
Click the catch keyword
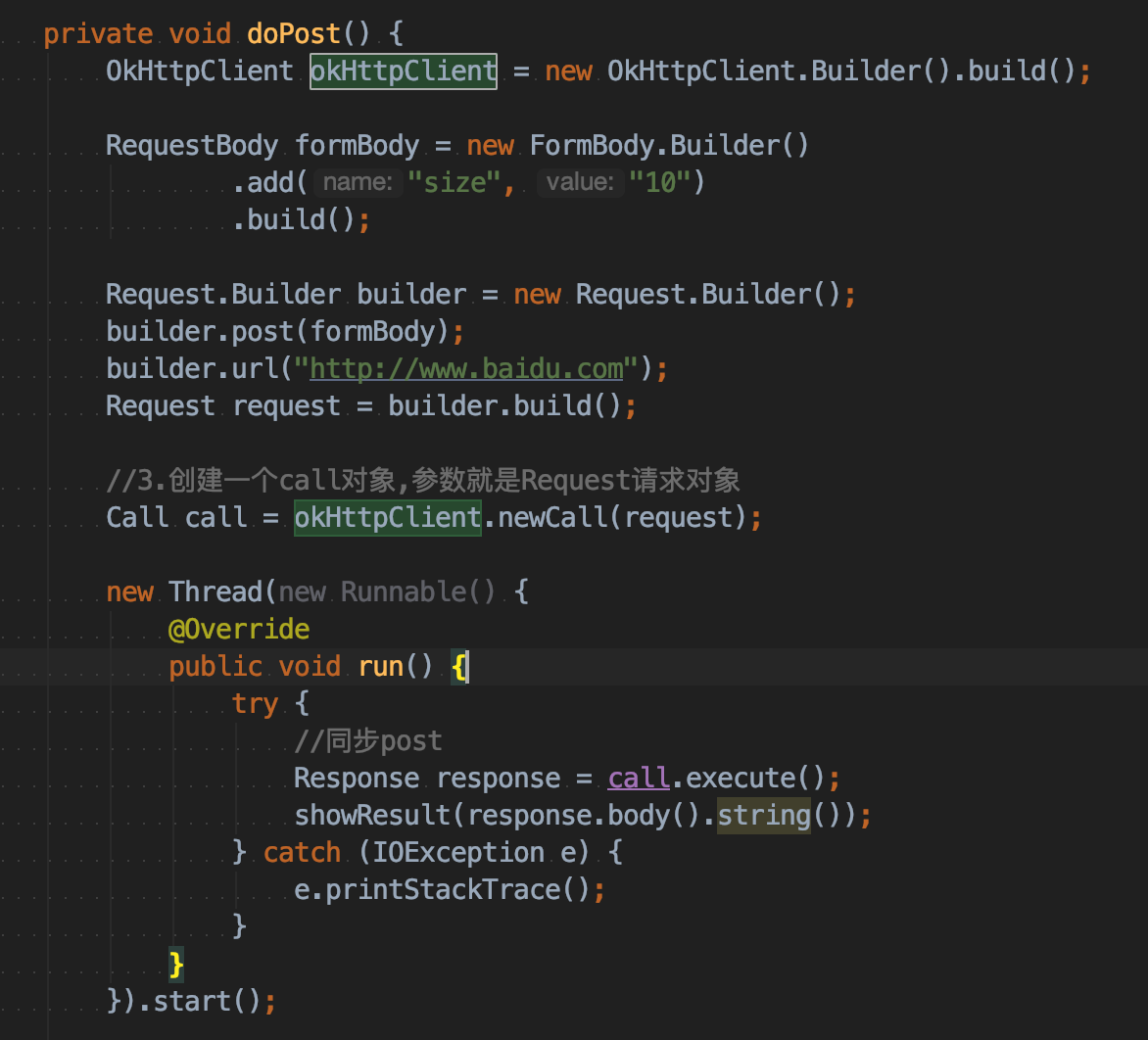point(303,853)
